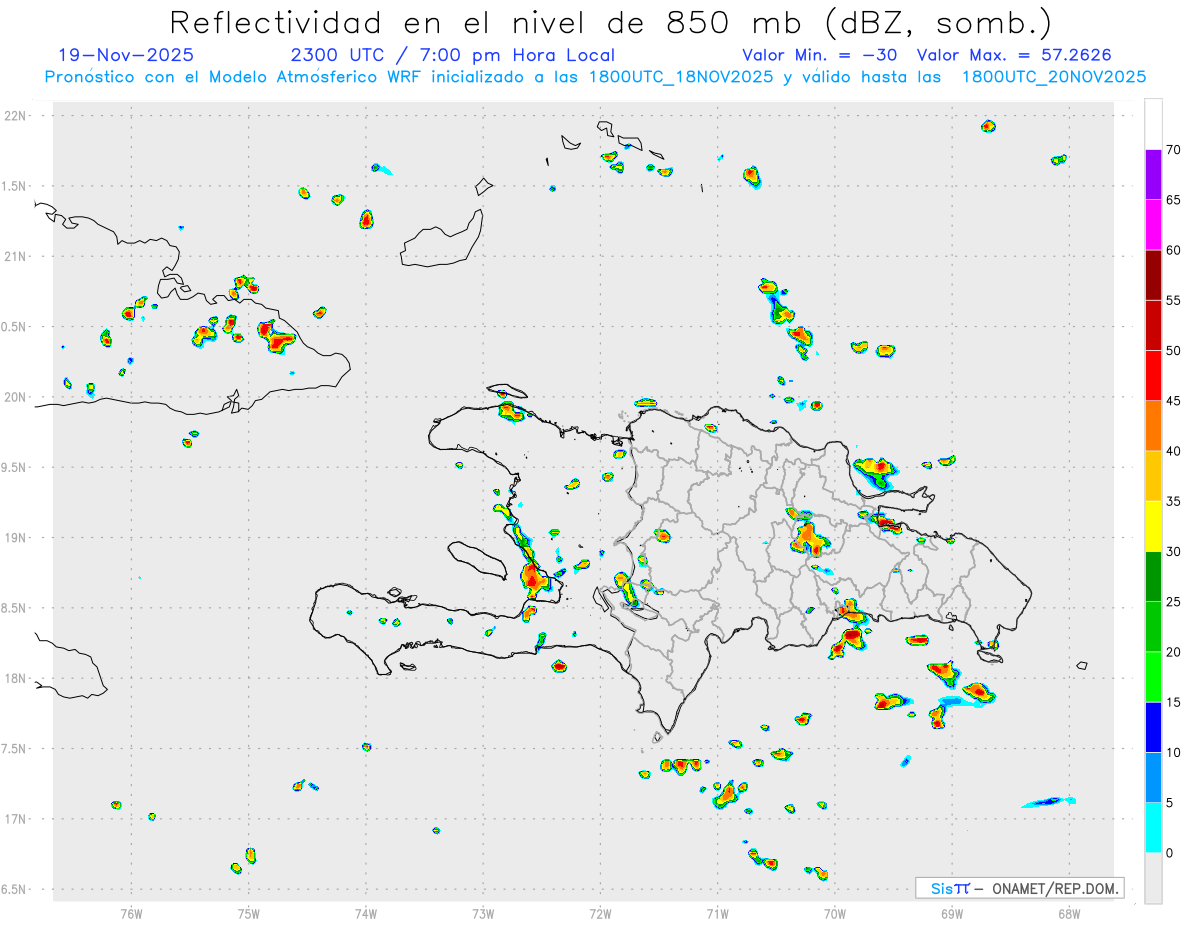
Task: Click the '70W' longitude label
Action: pos(835,914)
